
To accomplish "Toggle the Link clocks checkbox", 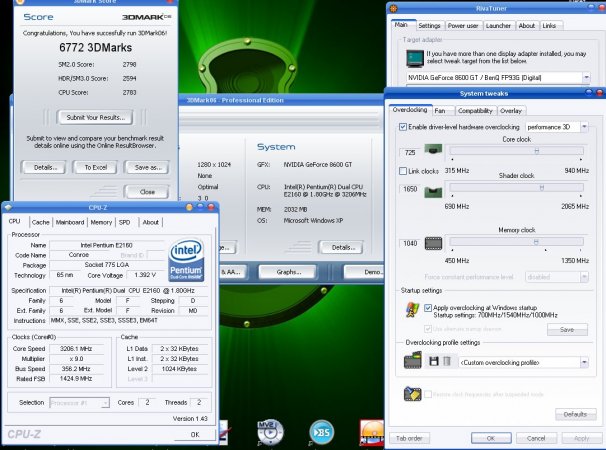I will [x=403, y=171].
